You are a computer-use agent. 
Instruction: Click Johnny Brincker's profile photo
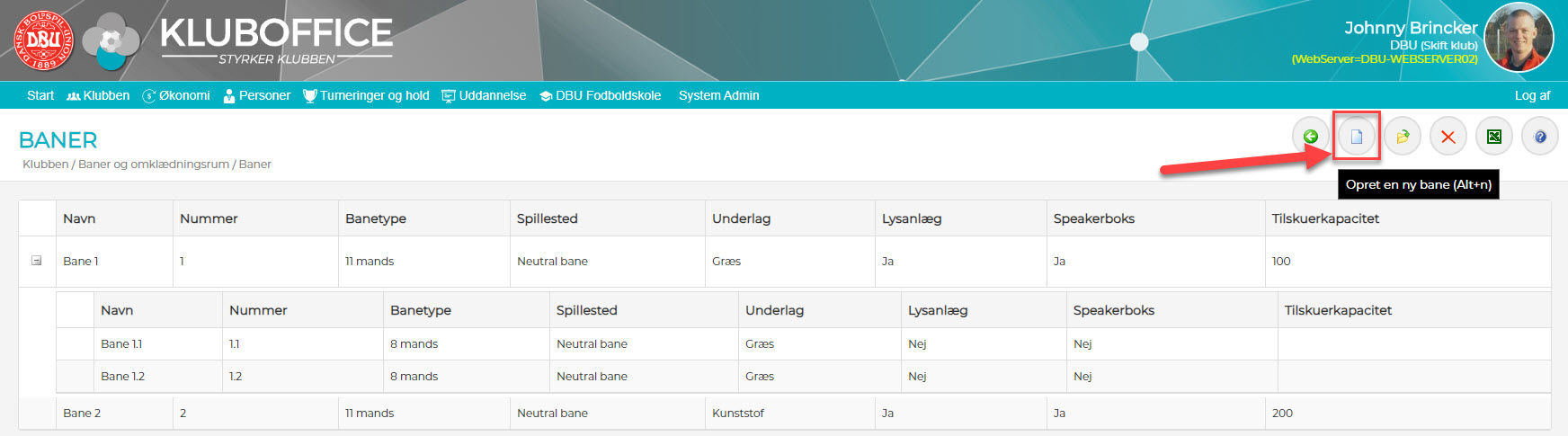tap(1519, 38)
